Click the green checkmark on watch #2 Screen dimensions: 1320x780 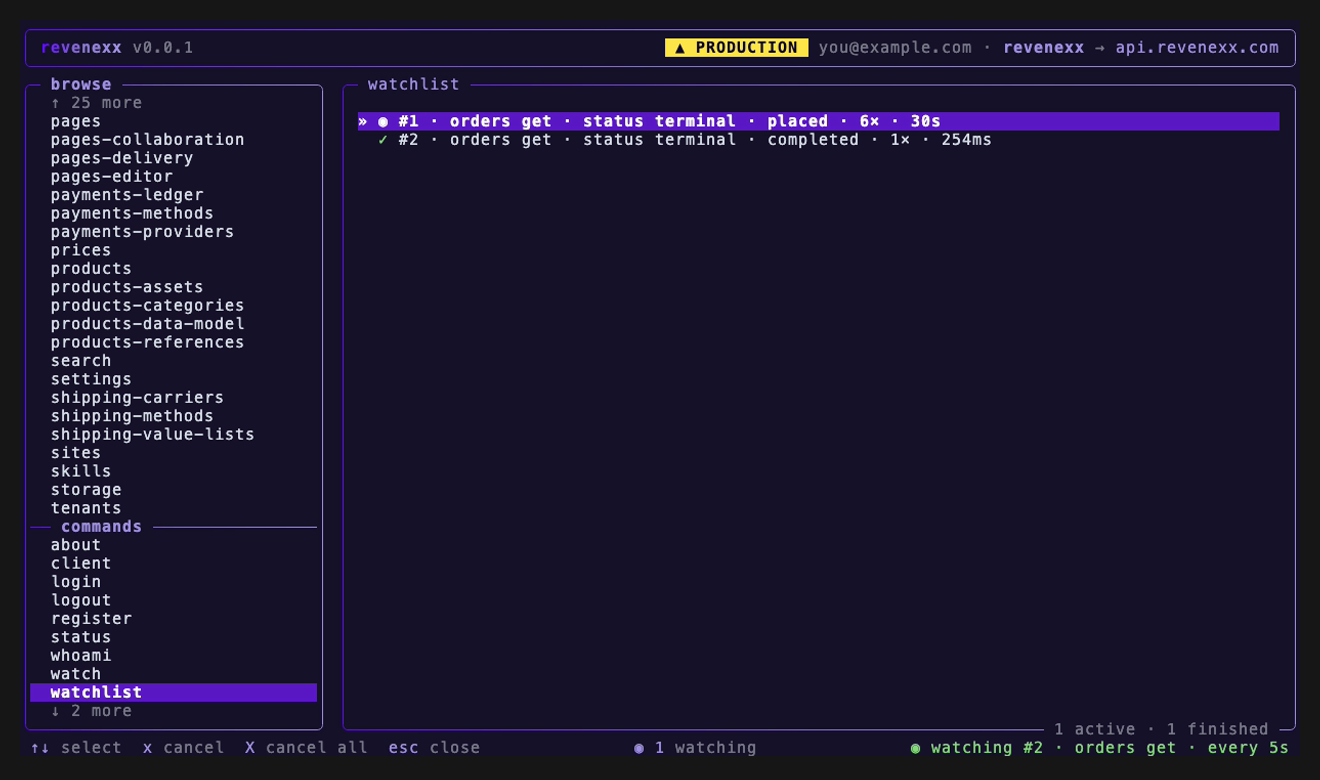(x=383, y=140)
